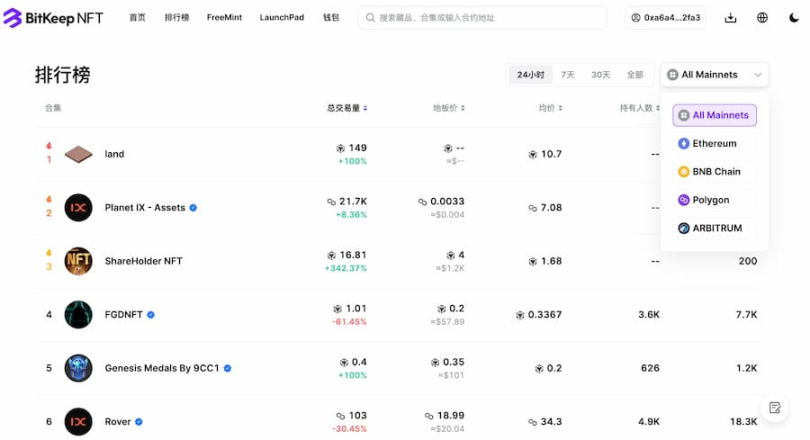Viewport: 810px width, 440px height.
Task: Click Rover average price 34.3
Action: (551, 421)
